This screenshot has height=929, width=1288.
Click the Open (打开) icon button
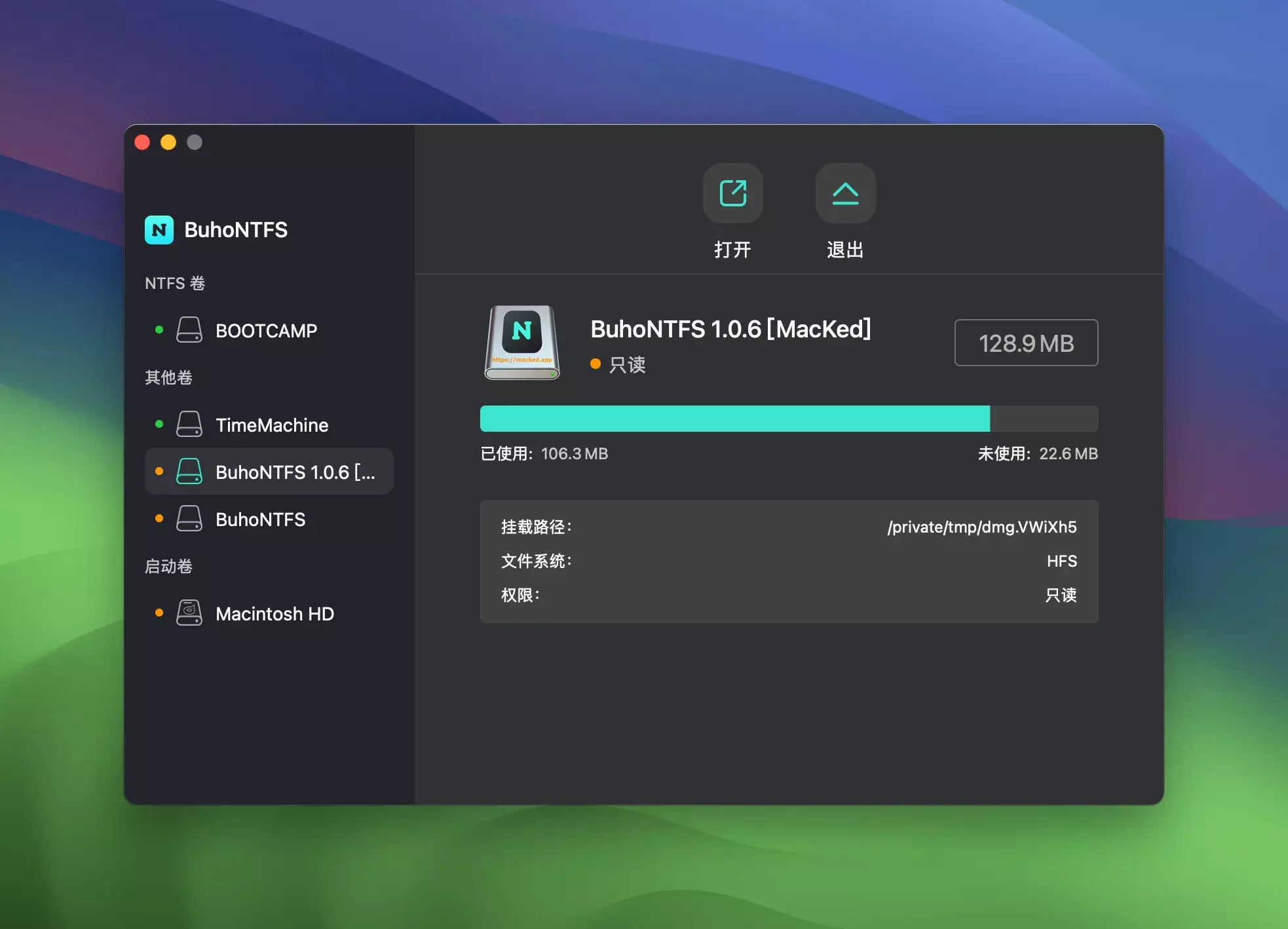(x=732, y=193)
